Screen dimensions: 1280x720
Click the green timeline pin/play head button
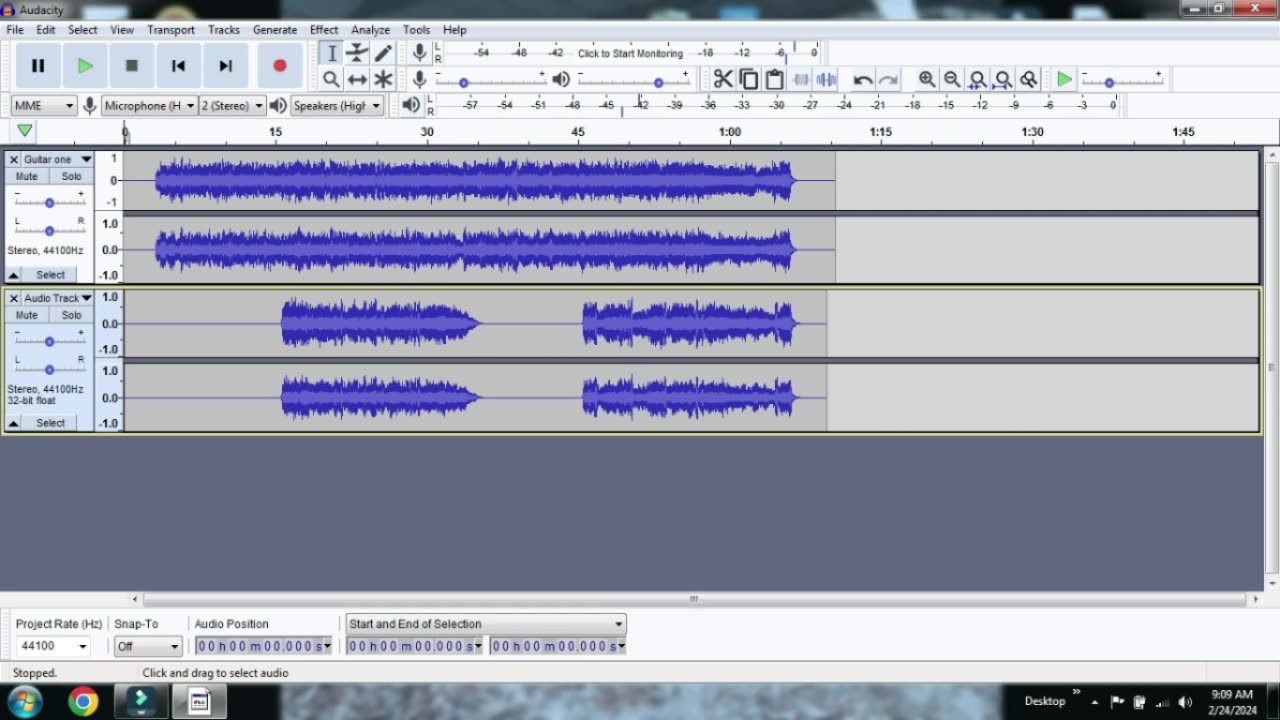24,131
